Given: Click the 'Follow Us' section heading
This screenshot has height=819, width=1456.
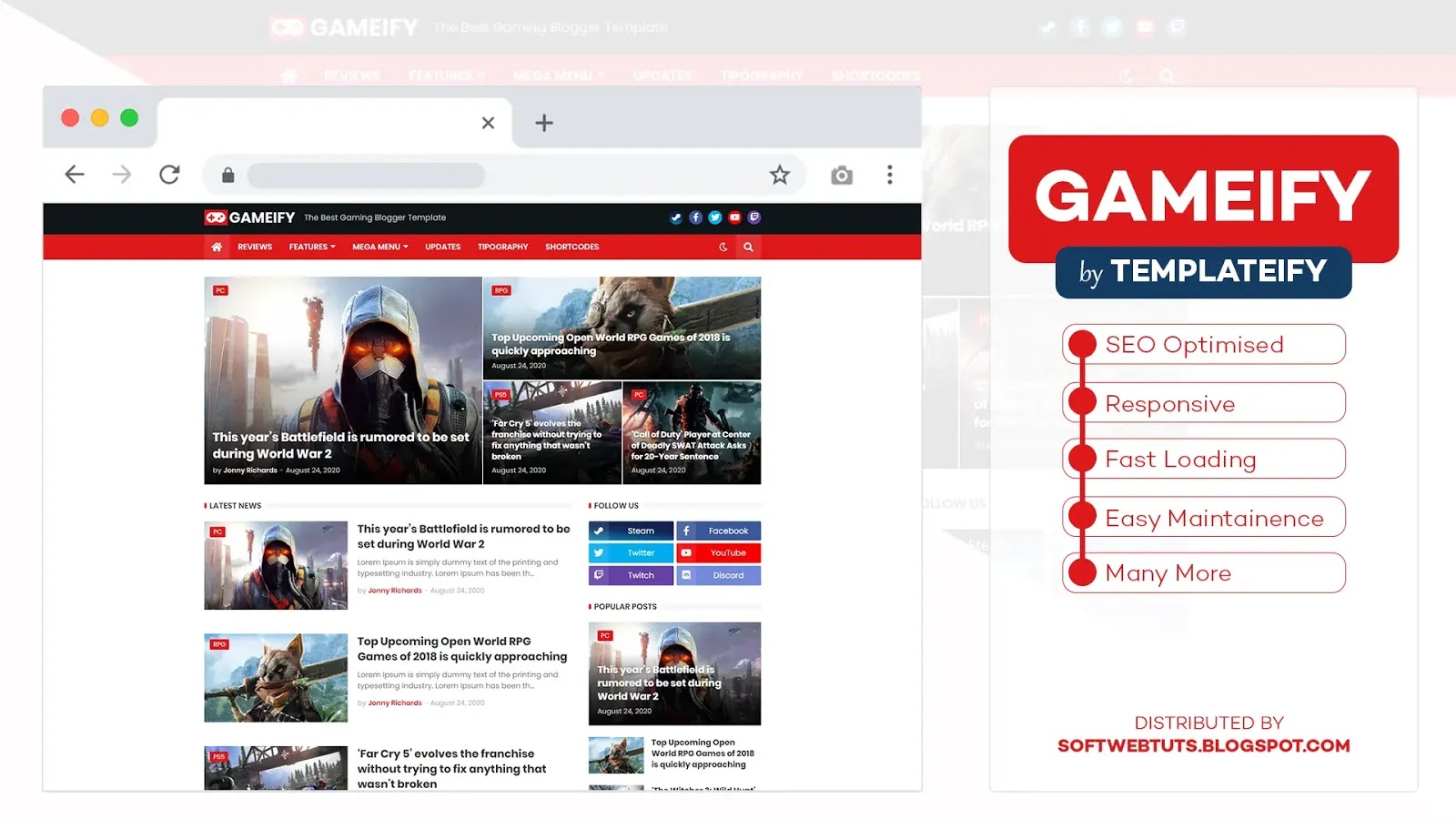Looking at the screenshot, I should (616, 506).
